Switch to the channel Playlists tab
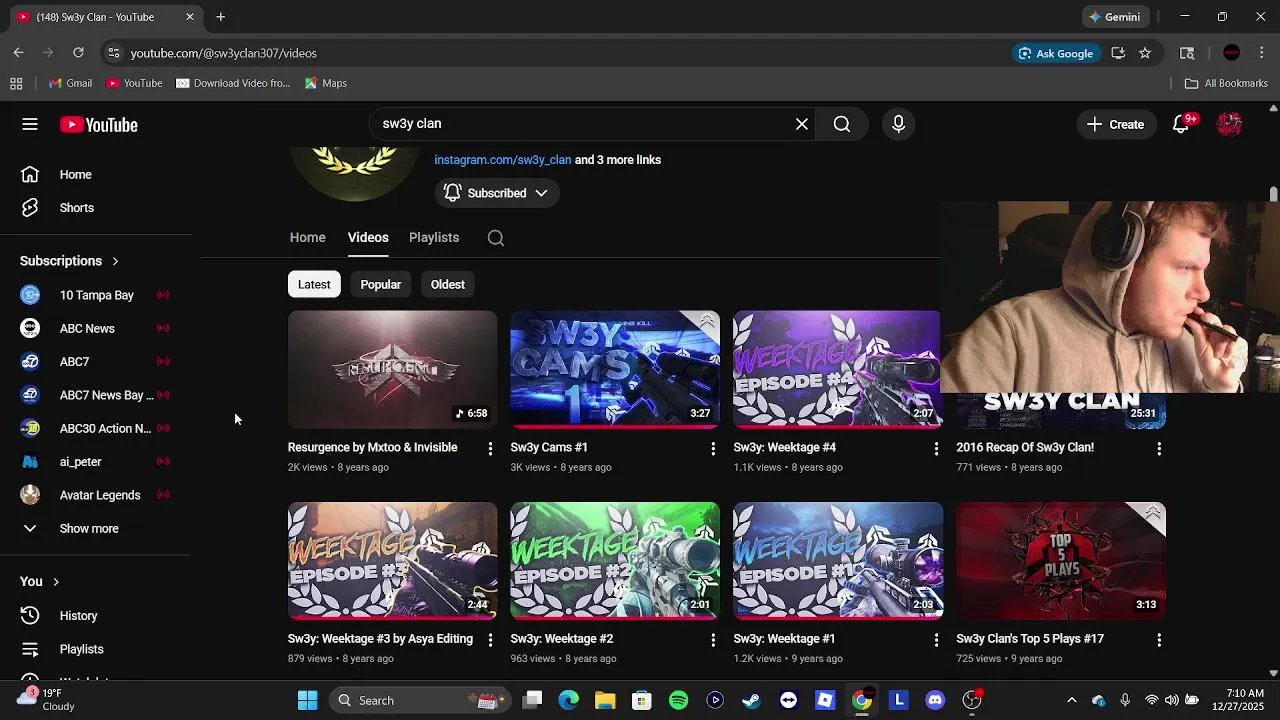1280x720 pixels. coord(434,237)
